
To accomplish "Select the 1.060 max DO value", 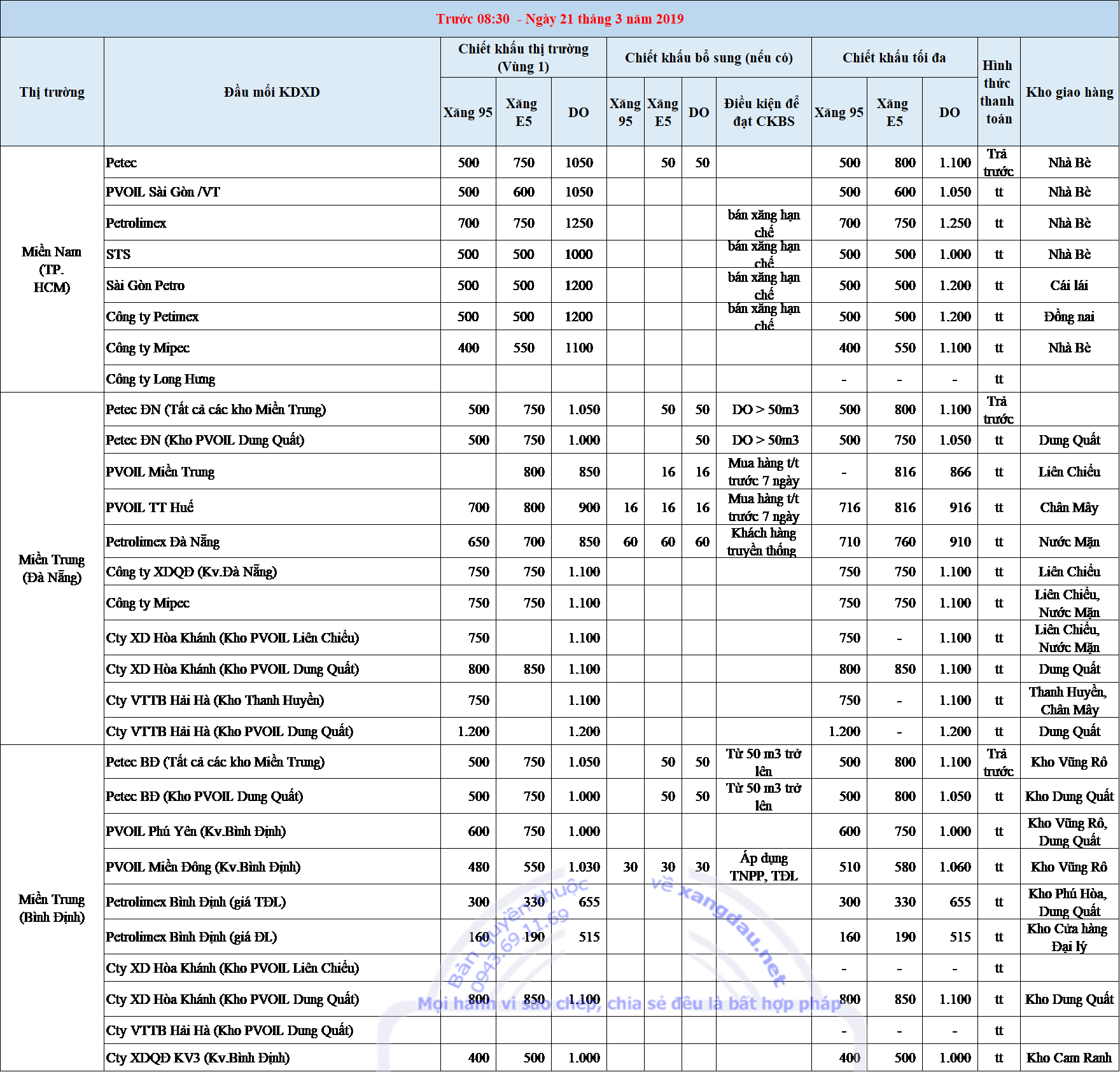I will pyautogui.click(x=949, y=867).
